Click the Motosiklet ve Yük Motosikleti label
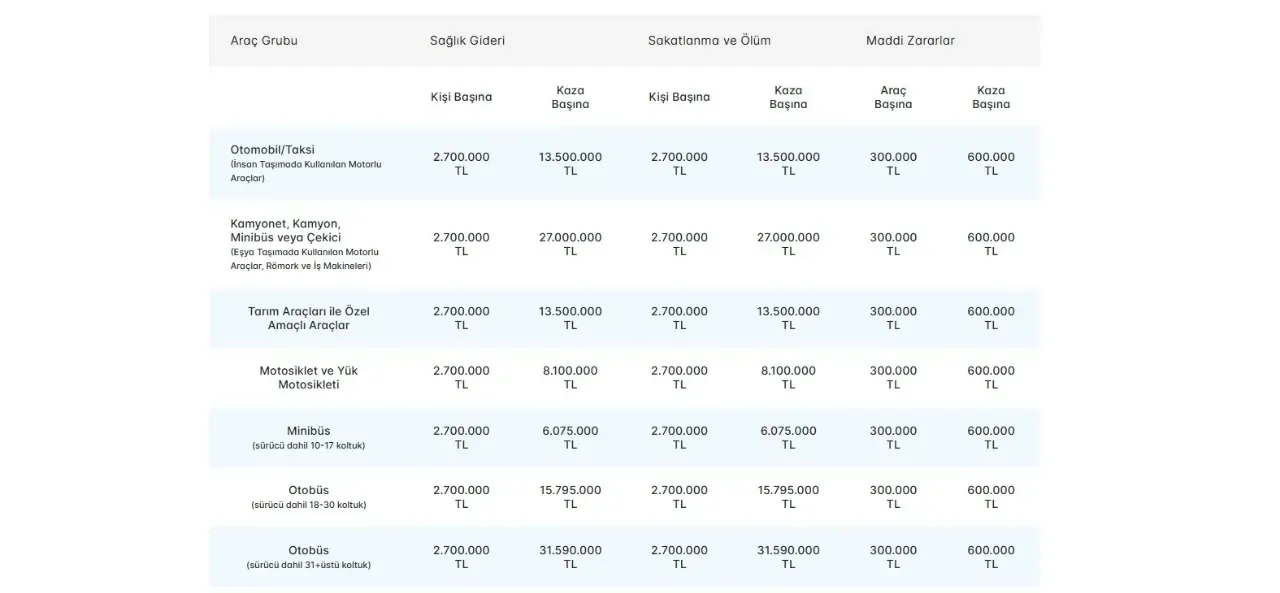The width and height of the screenshot is (1280, 593). (308, 378)
